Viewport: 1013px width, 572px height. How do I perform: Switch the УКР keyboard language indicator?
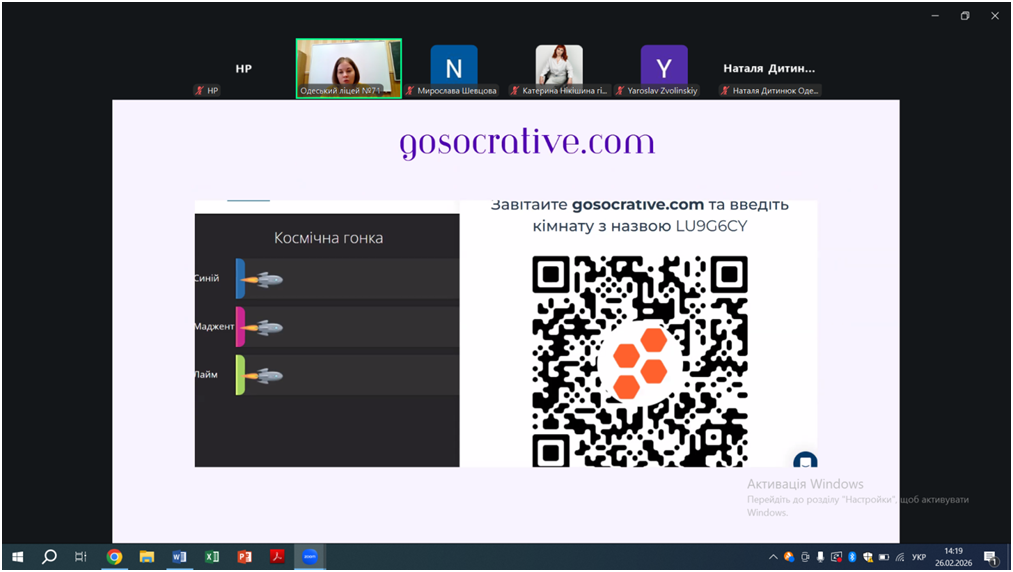coord(919,557)
